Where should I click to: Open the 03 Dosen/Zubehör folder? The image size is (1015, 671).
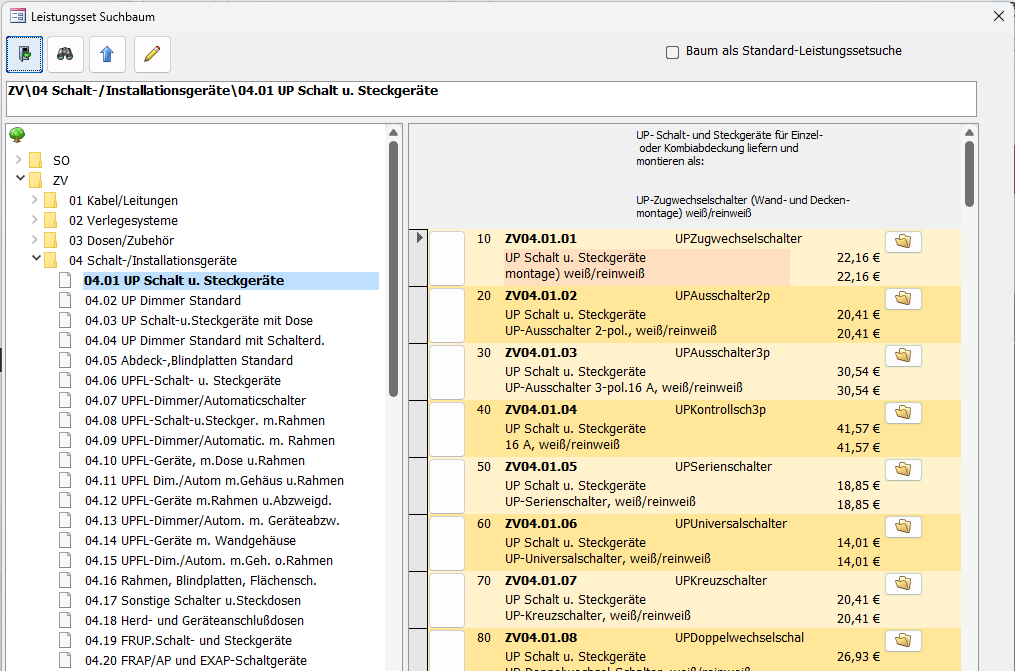[120, 241]
